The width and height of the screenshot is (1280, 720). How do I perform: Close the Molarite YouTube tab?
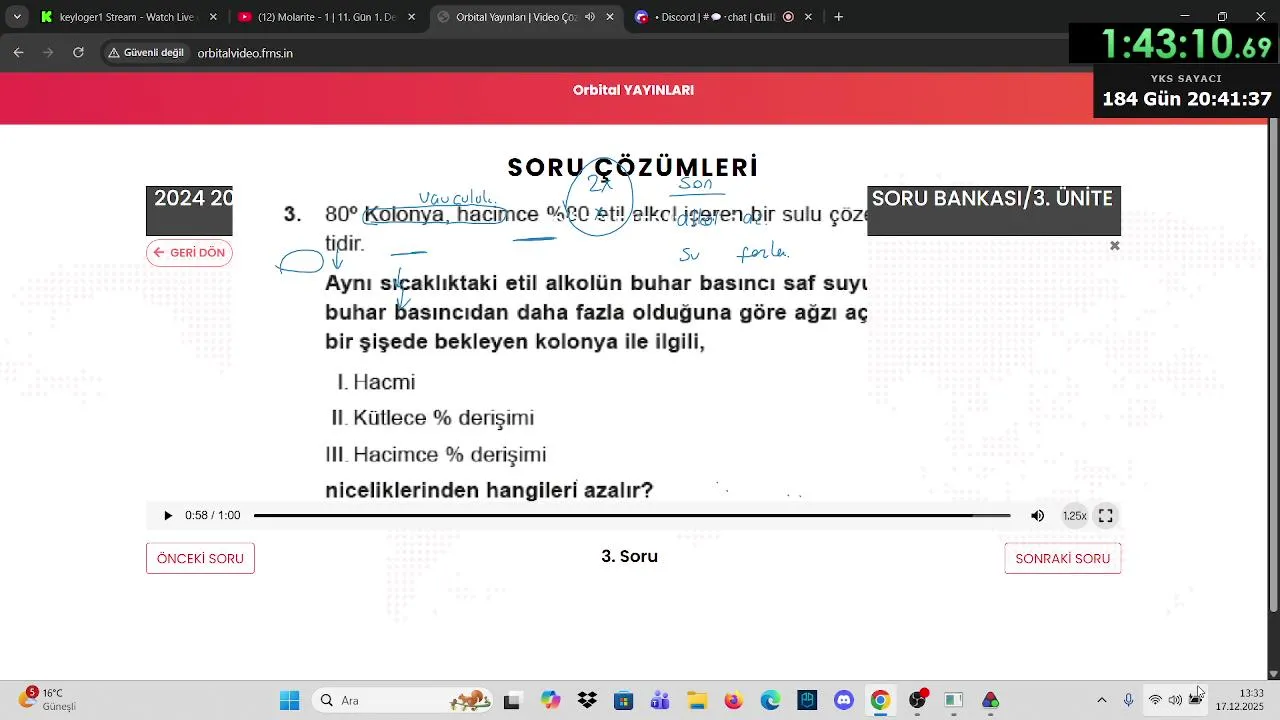pos(411,17)
